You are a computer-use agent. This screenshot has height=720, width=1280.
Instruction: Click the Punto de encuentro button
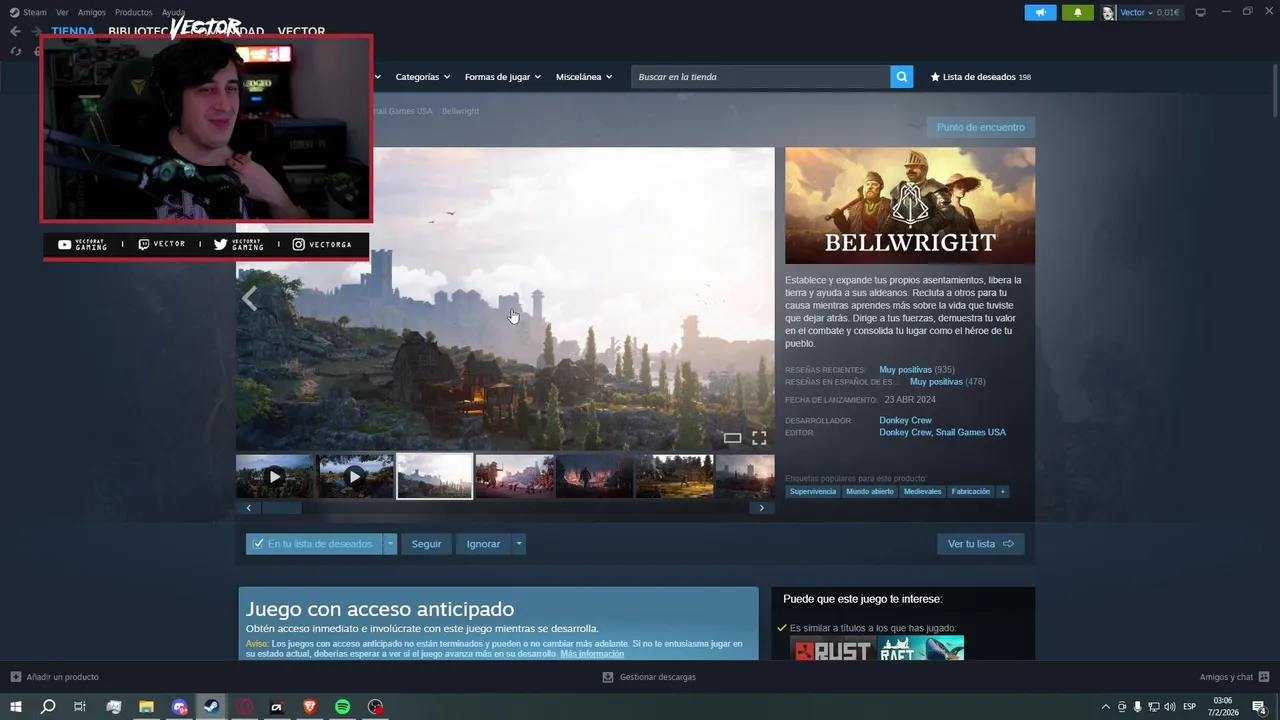pos(980,127)
